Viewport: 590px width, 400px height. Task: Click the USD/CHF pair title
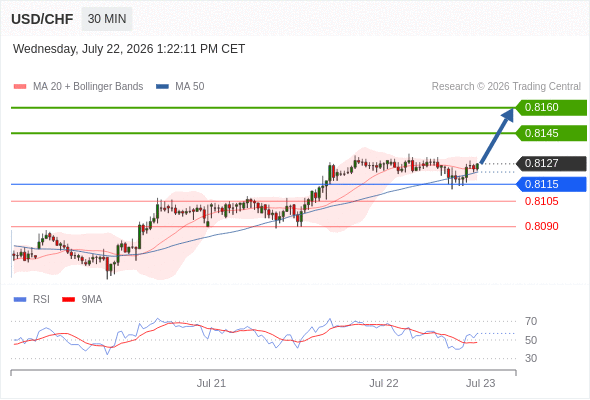pyautogui.click(x=42, y=19)
